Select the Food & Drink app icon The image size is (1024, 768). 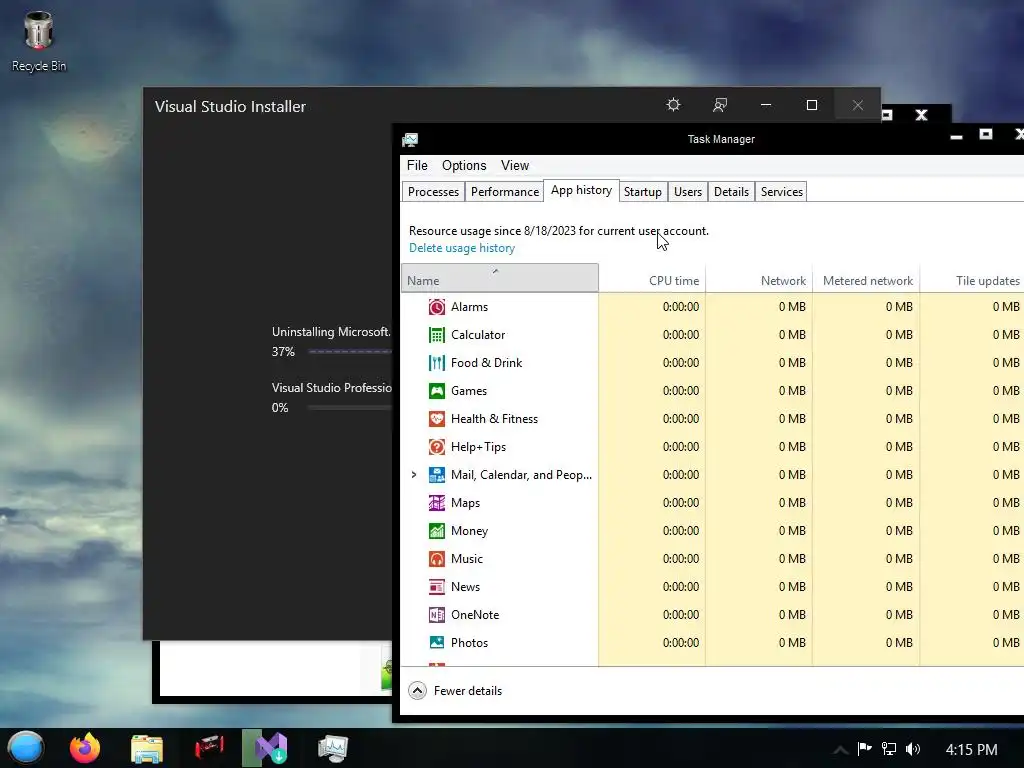tap(436, 363)
